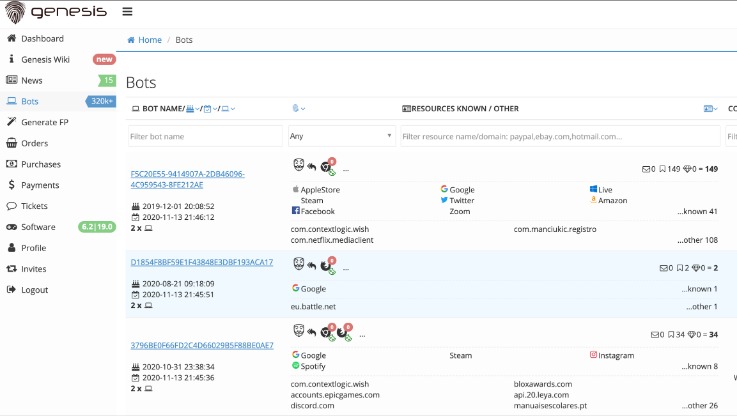Image resolution: width=737 pixels, height=416 pixels.
Task: Click mask icon in D1854F8B bot row
Action: pyautogui.click(x=298, y=264)
